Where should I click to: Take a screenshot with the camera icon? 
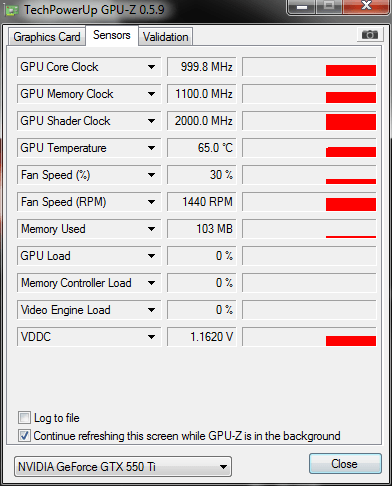coord(369,35)
